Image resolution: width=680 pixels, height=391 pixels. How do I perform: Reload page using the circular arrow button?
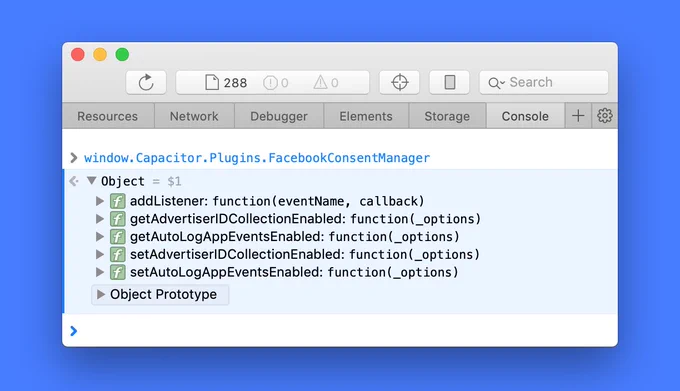tap(146, 82)
